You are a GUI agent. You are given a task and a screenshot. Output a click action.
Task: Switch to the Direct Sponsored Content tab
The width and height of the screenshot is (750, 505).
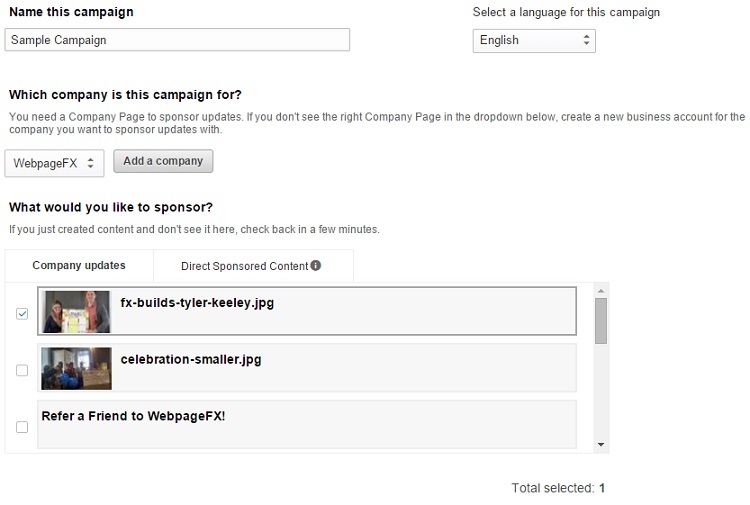[253, 266]
